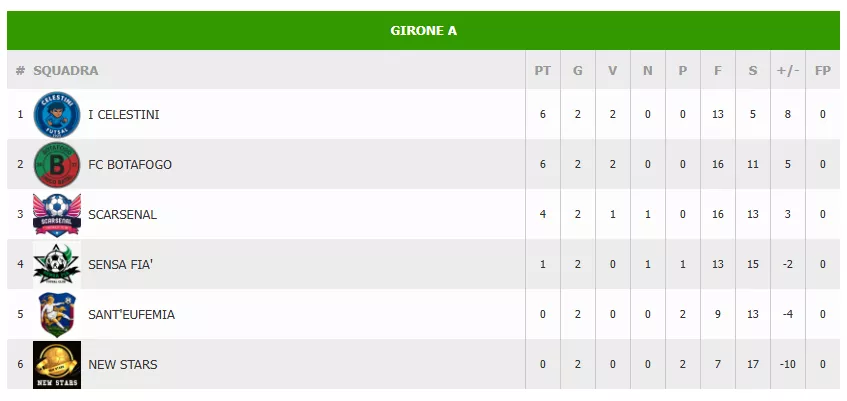
Task: Click the I Celestini team logo
Action: pos(56,114)
